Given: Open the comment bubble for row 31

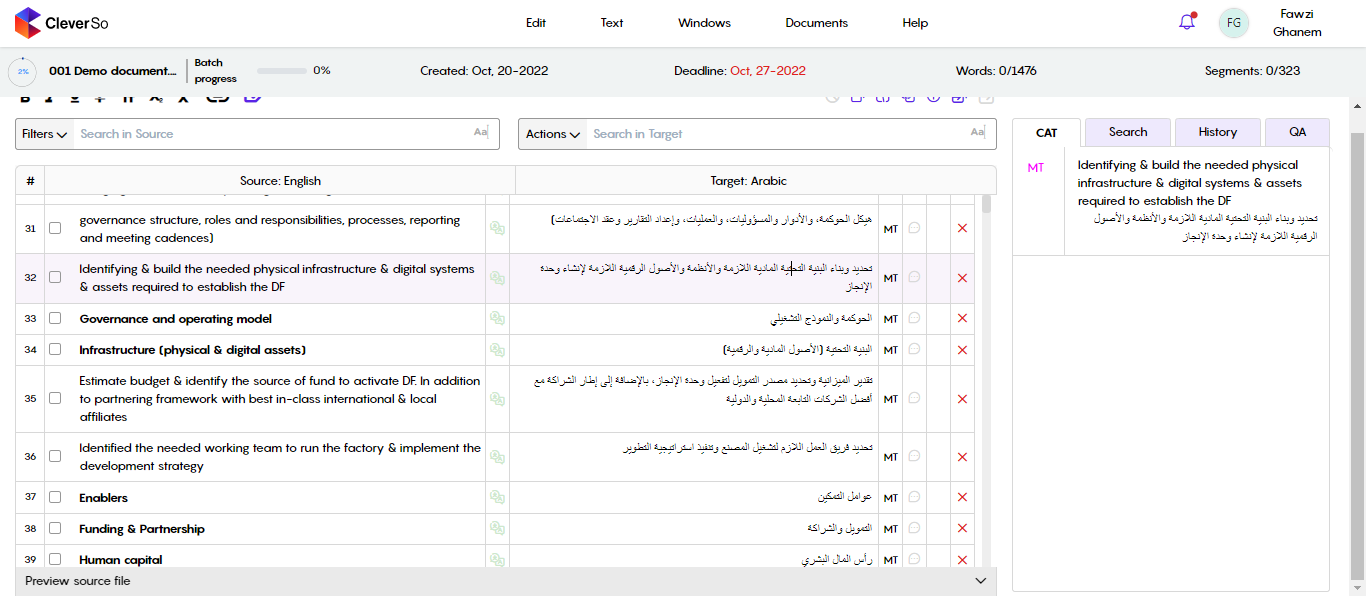Looking at the screenshot, I should coord(914,228).
